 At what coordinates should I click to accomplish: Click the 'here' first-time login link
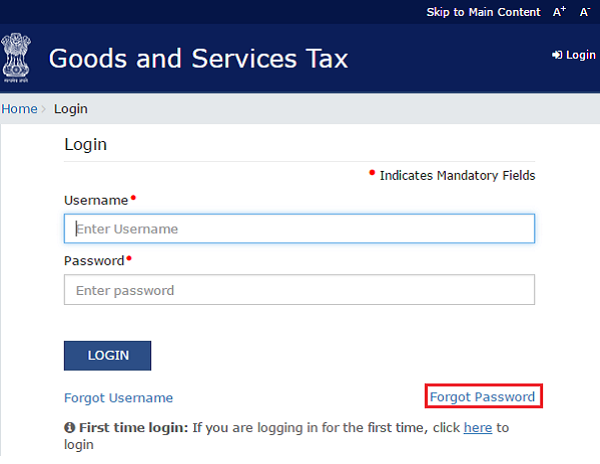point(477,428)
